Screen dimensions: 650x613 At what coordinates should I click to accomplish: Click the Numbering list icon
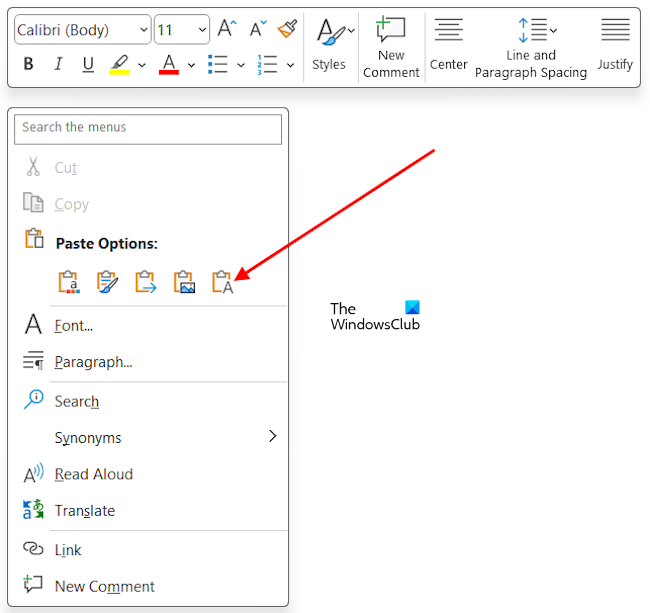267,65
